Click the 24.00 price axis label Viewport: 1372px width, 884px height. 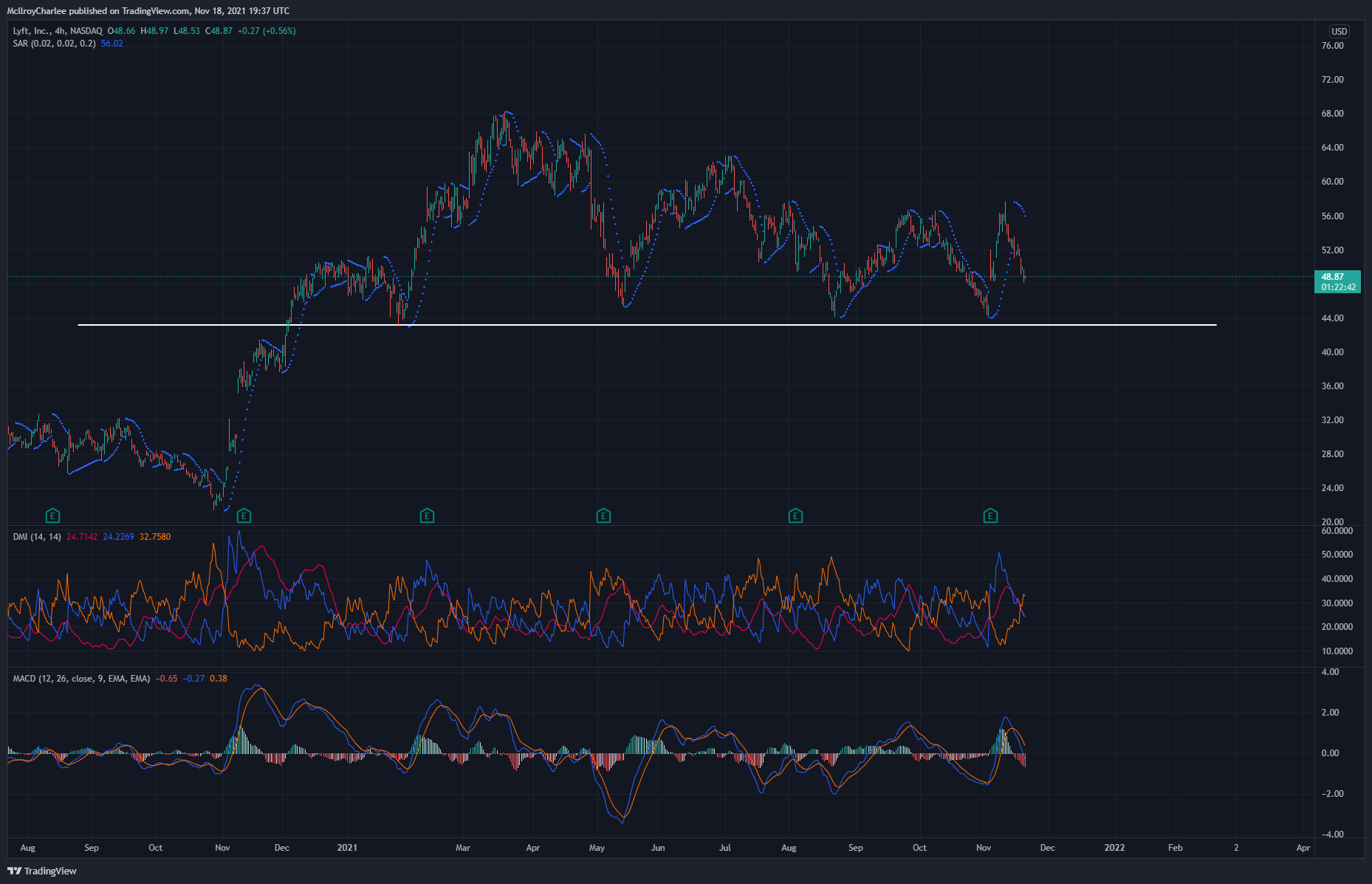click(1332, 488)
